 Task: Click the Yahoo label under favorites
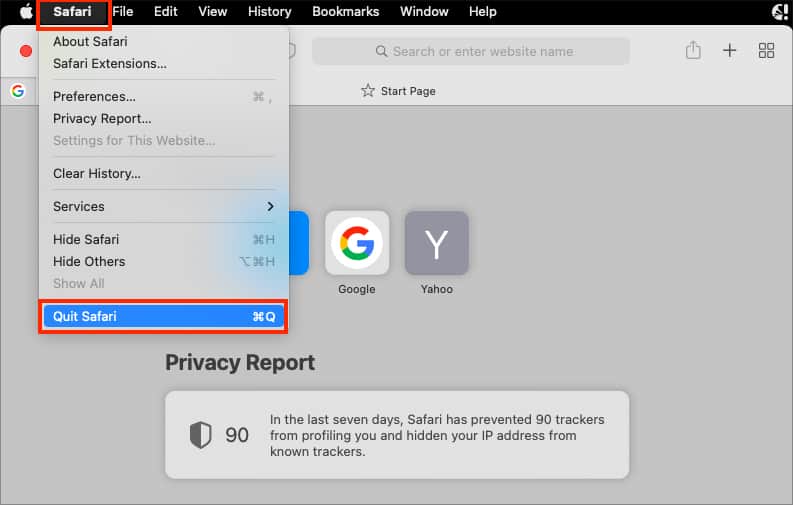pos(436,289)
